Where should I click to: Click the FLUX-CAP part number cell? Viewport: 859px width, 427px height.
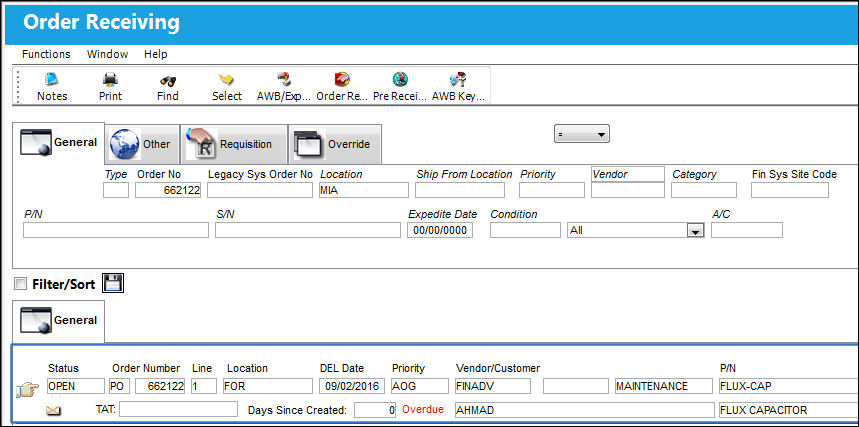(788, 386)
